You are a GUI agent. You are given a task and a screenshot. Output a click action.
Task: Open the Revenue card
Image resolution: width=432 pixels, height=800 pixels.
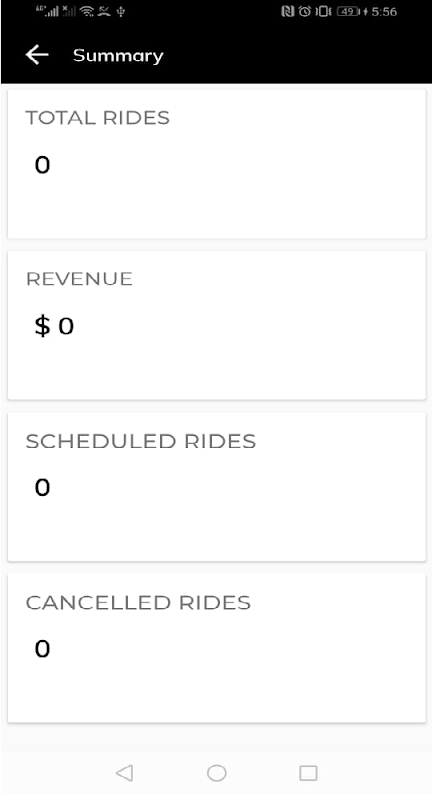216,325
